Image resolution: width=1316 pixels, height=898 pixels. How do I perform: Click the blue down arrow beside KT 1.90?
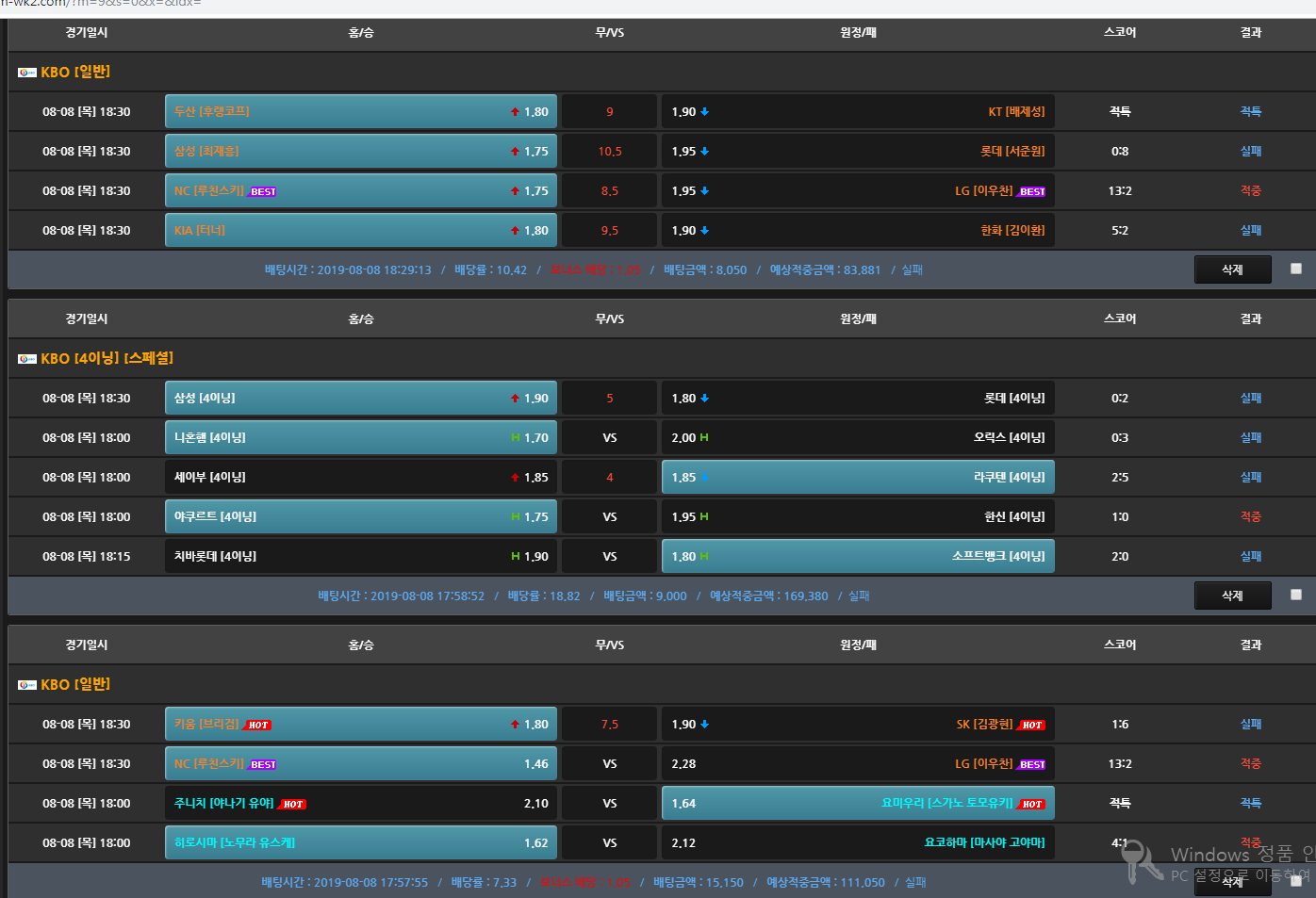[705, 112]
